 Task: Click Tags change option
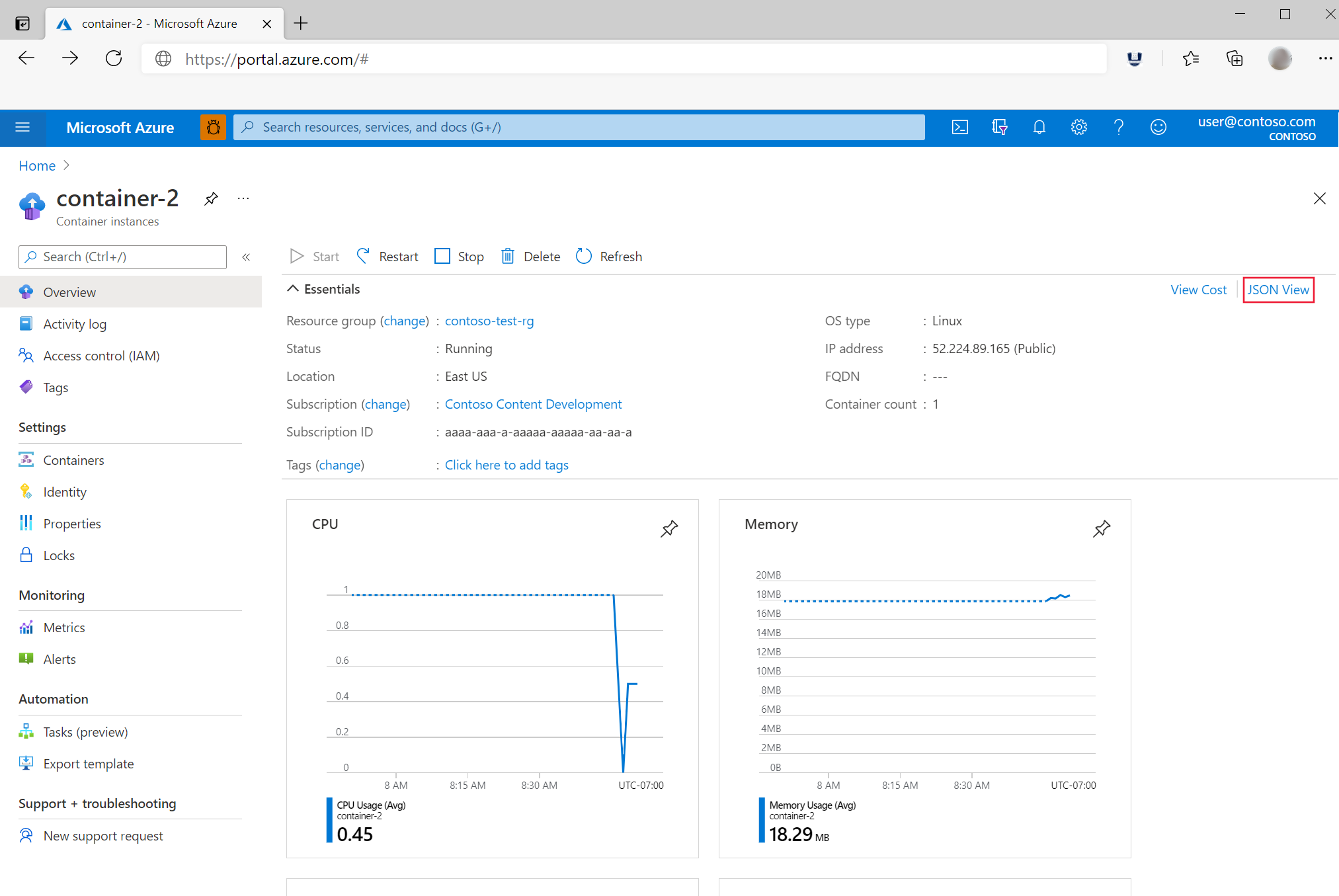coord(341,464)
